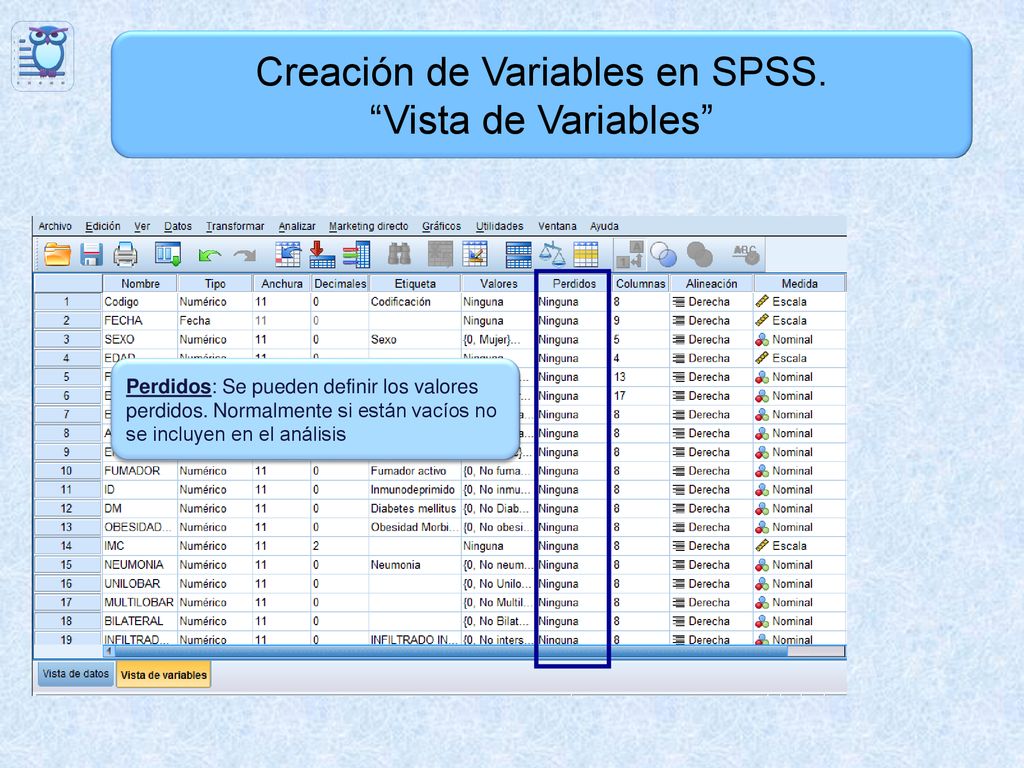Open the Utilidades menu
This screenshot has width=1024, height=768.
(500, 226)
